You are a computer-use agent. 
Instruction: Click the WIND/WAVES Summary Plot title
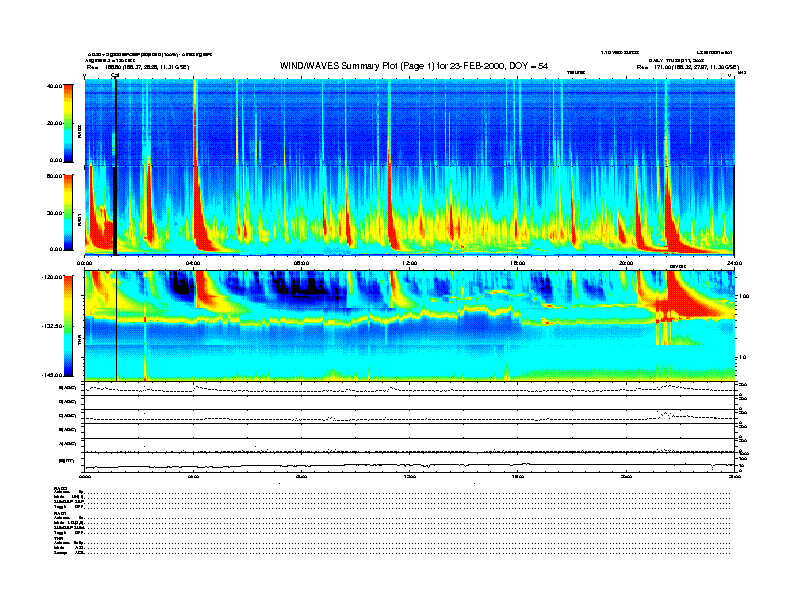tap(414, 66)
